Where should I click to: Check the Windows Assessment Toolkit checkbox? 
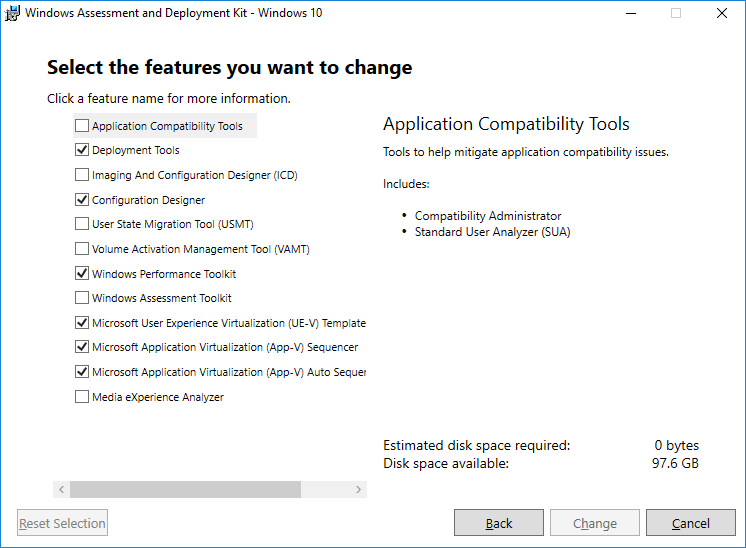coord(82,298)
